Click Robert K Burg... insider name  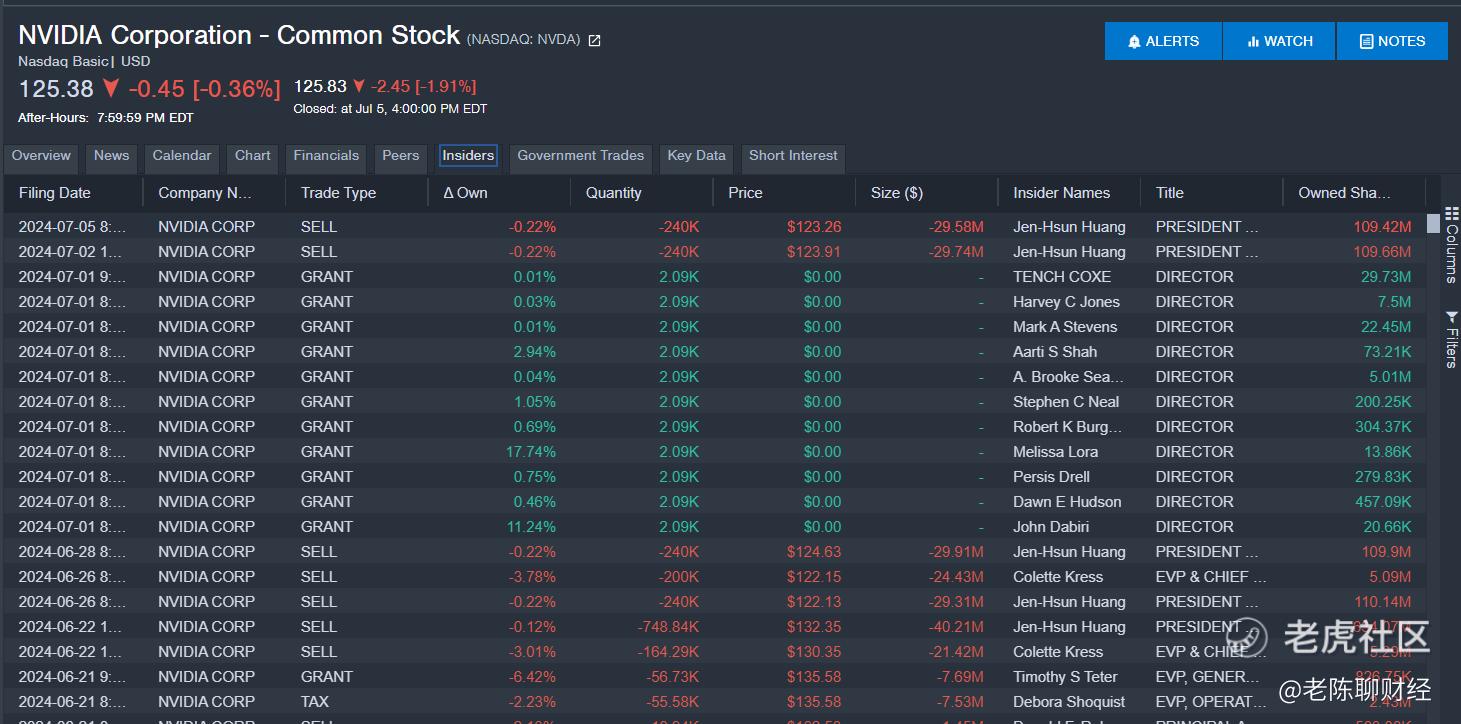[x=1068, y=427]
